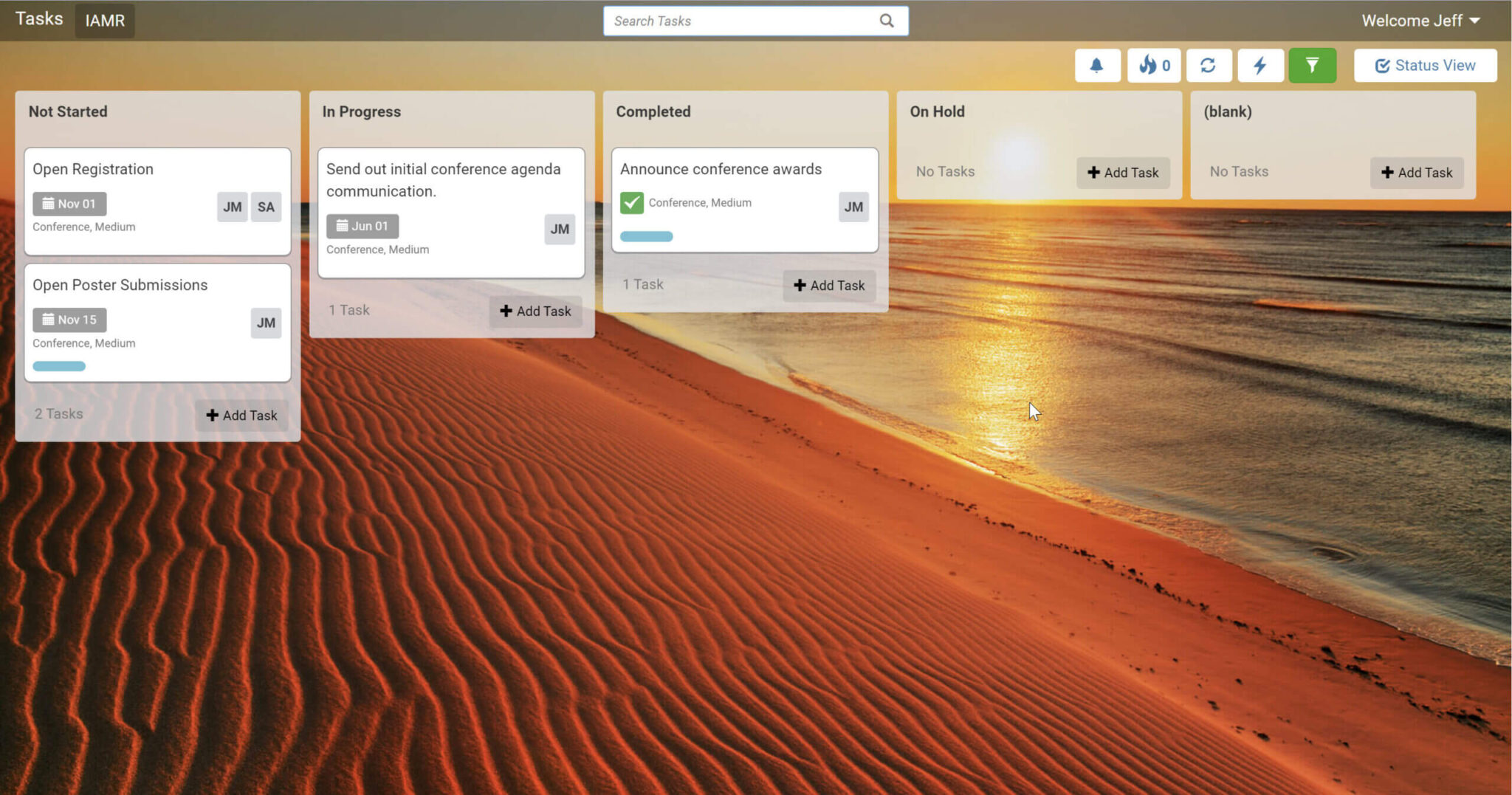This screenshot has width=1512, height=795.
Task: Expand the Welcome Jeff user menu
Action: coord(1421,20)
